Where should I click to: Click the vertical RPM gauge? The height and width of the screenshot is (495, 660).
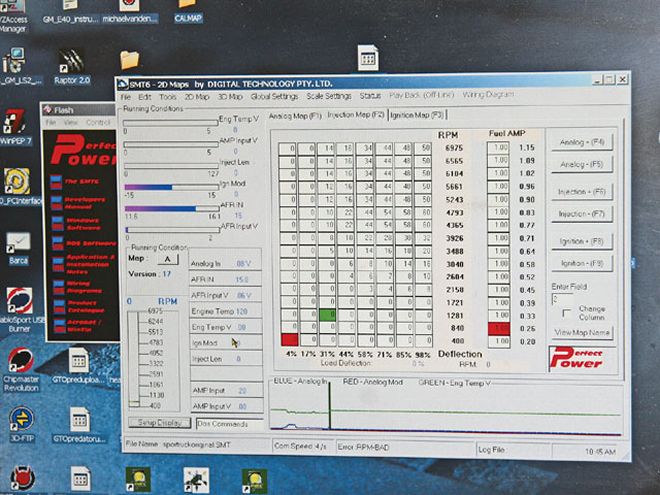point(134,358)
